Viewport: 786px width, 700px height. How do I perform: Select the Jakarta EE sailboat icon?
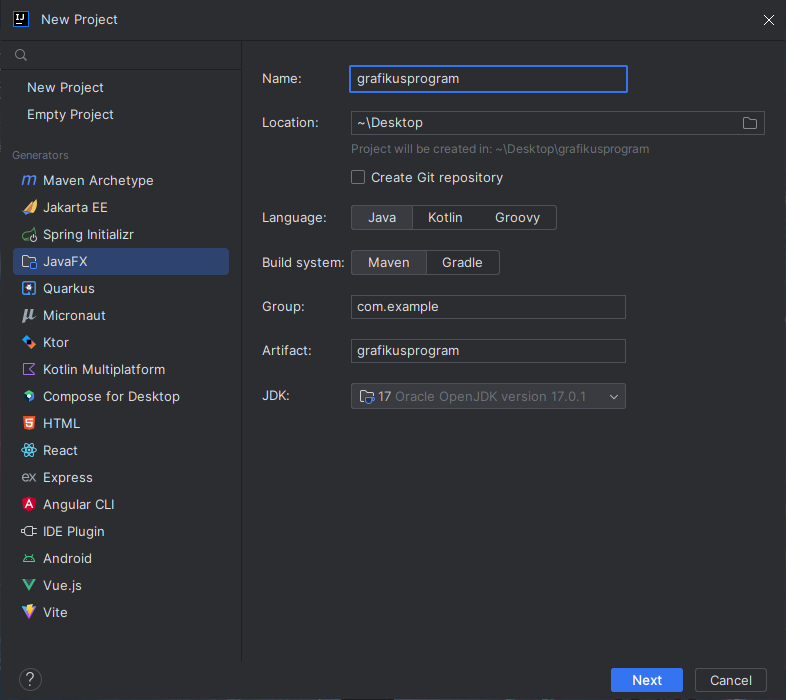29,208
